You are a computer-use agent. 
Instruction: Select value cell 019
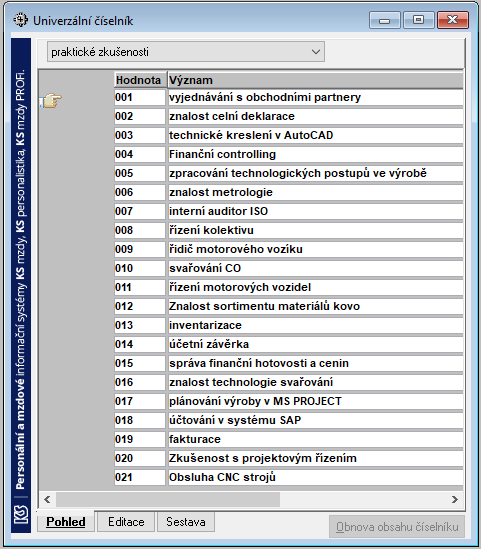(x=140, y=439)
